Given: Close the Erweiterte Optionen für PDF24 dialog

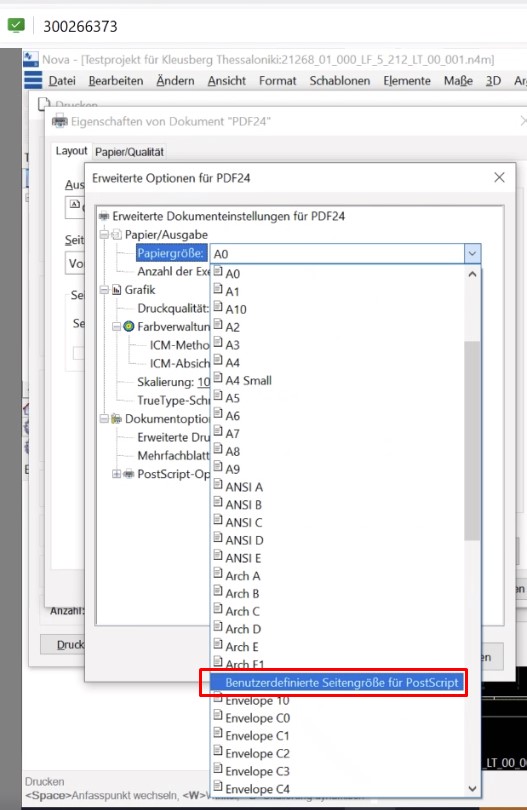Looking at the screenshot, I should pos(499,178).
